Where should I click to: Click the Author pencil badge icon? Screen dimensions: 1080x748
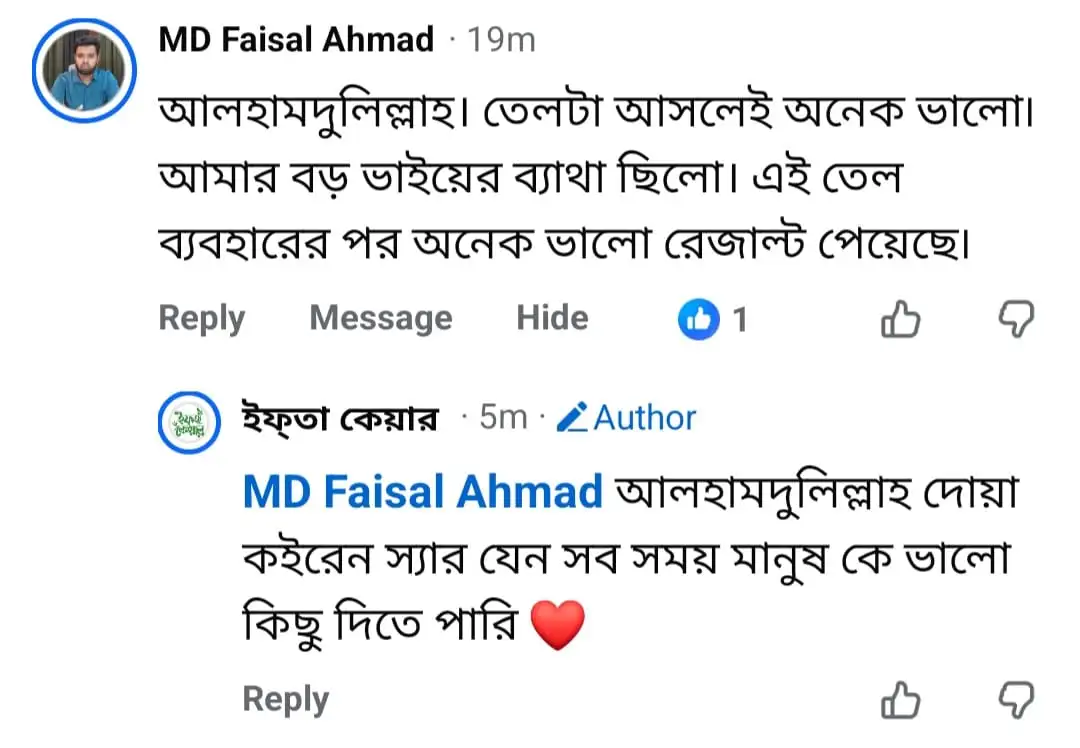572,417
